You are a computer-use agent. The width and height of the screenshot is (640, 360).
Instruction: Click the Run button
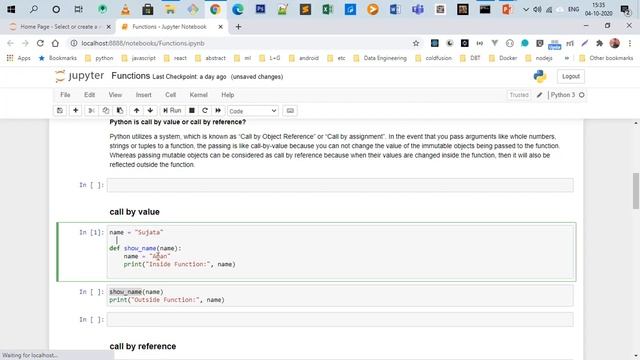172,111
